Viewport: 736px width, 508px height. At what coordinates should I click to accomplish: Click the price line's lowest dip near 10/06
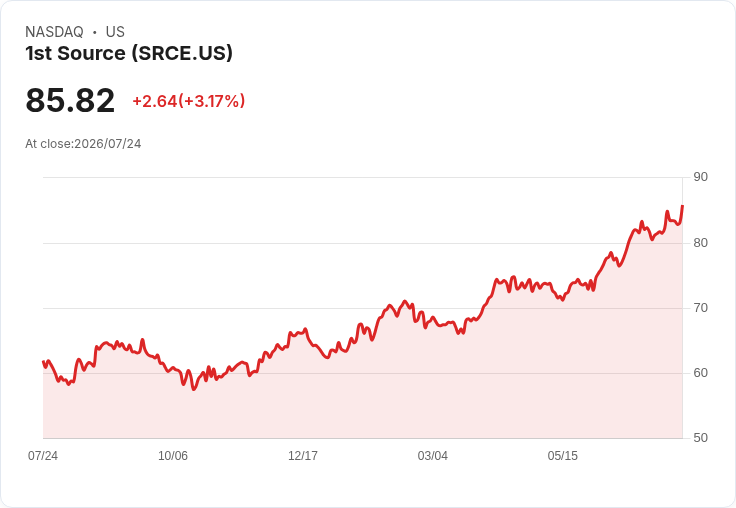pyautogui.click(x=194, y=389)
